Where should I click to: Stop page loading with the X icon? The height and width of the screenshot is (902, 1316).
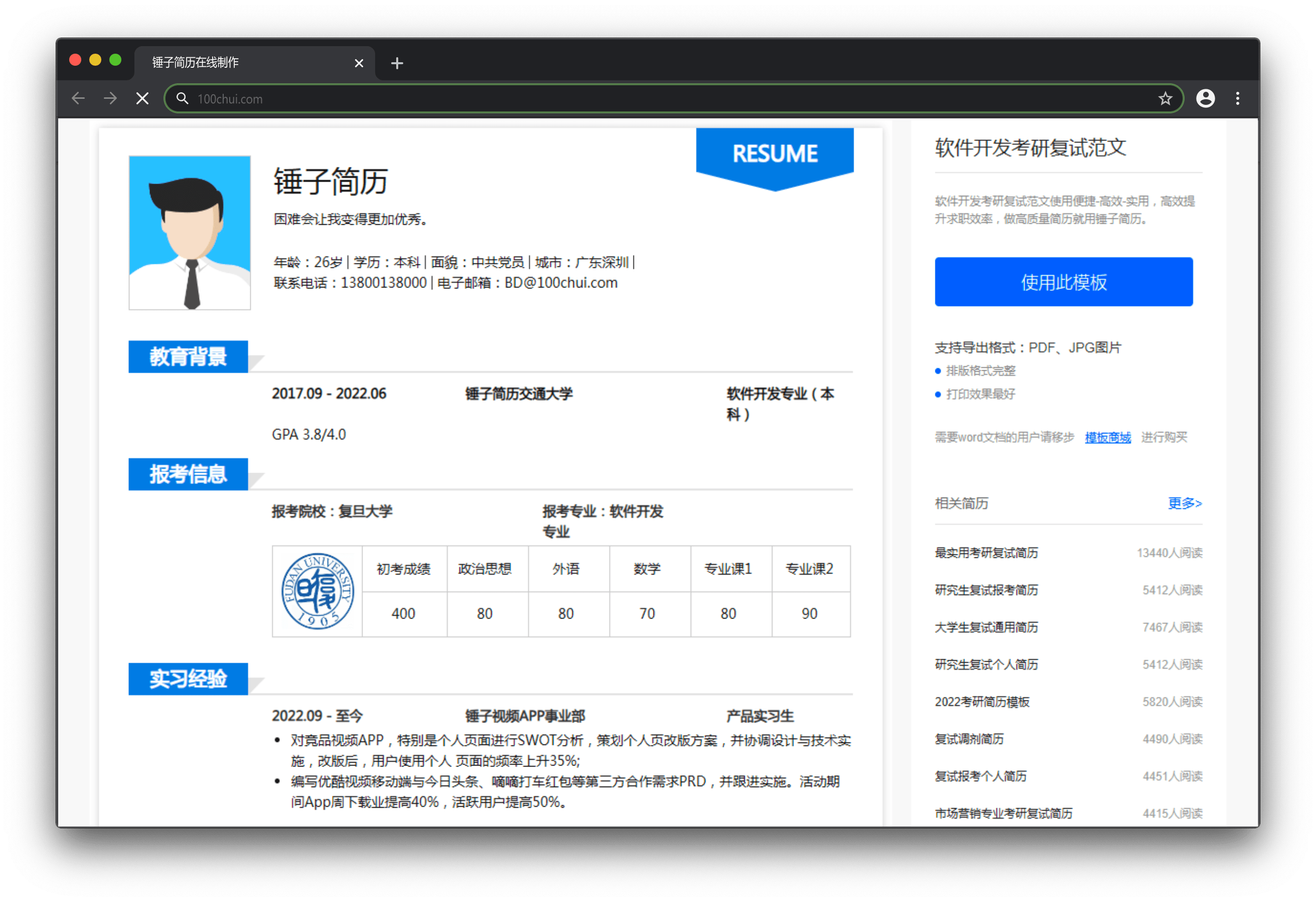coord(143,99)
